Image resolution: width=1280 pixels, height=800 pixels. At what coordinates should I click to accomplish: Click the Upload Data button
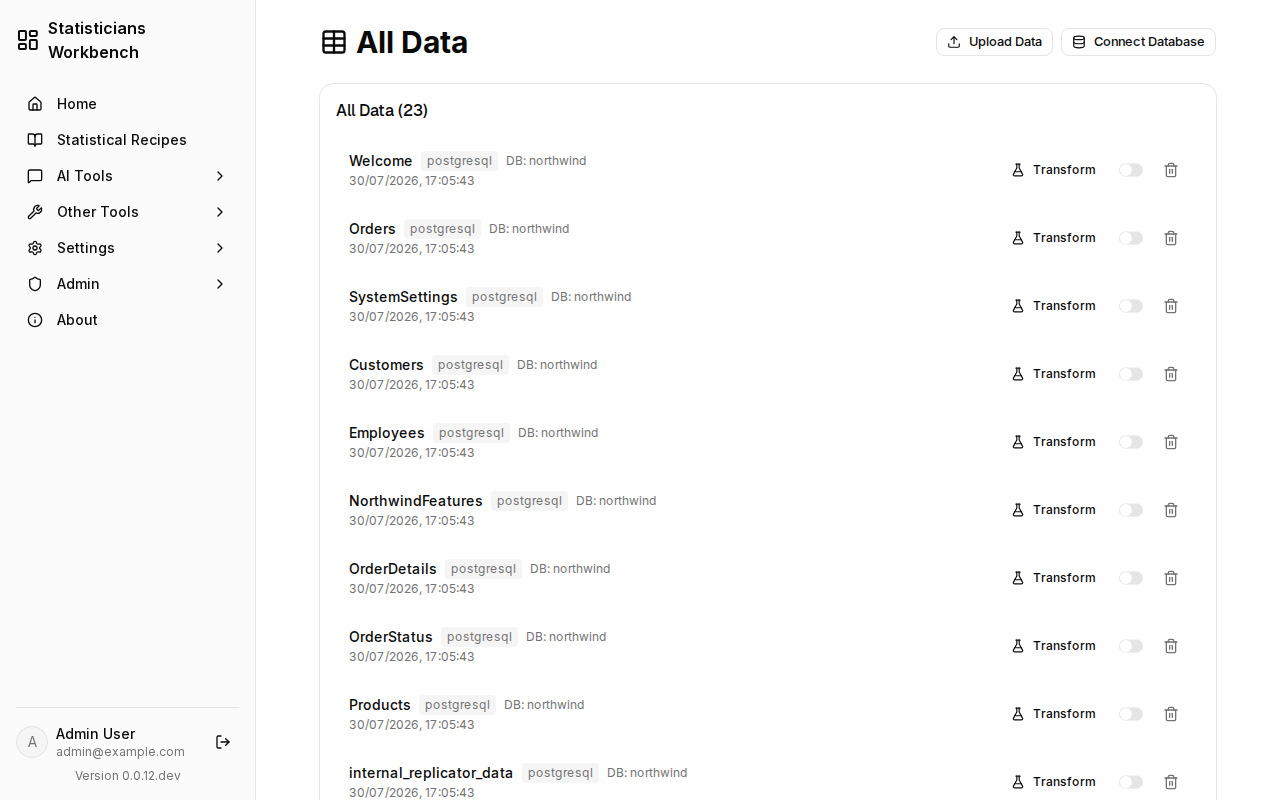tap(994, 42)
